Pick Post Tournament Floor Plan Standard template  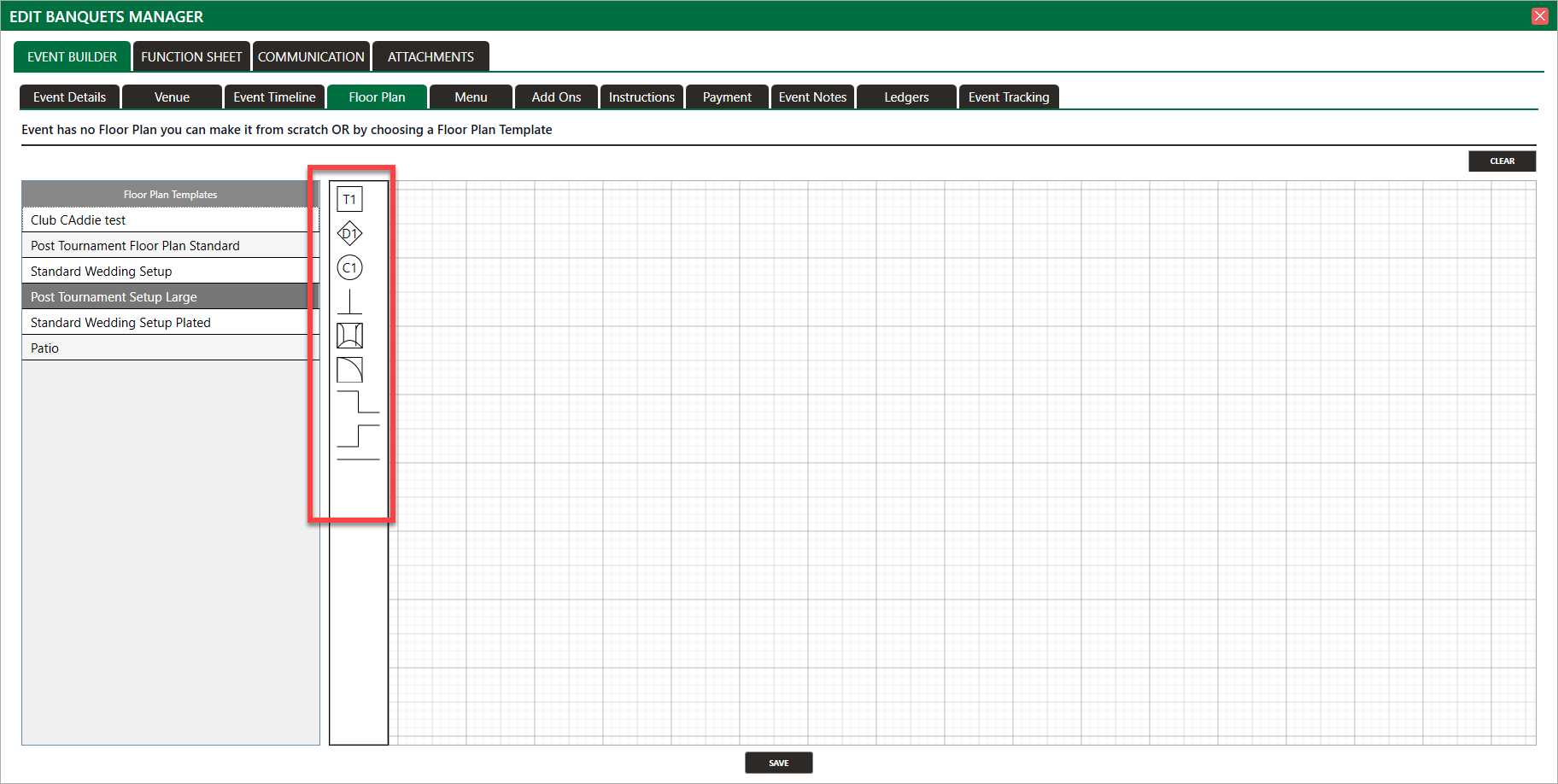coord(135,246)
